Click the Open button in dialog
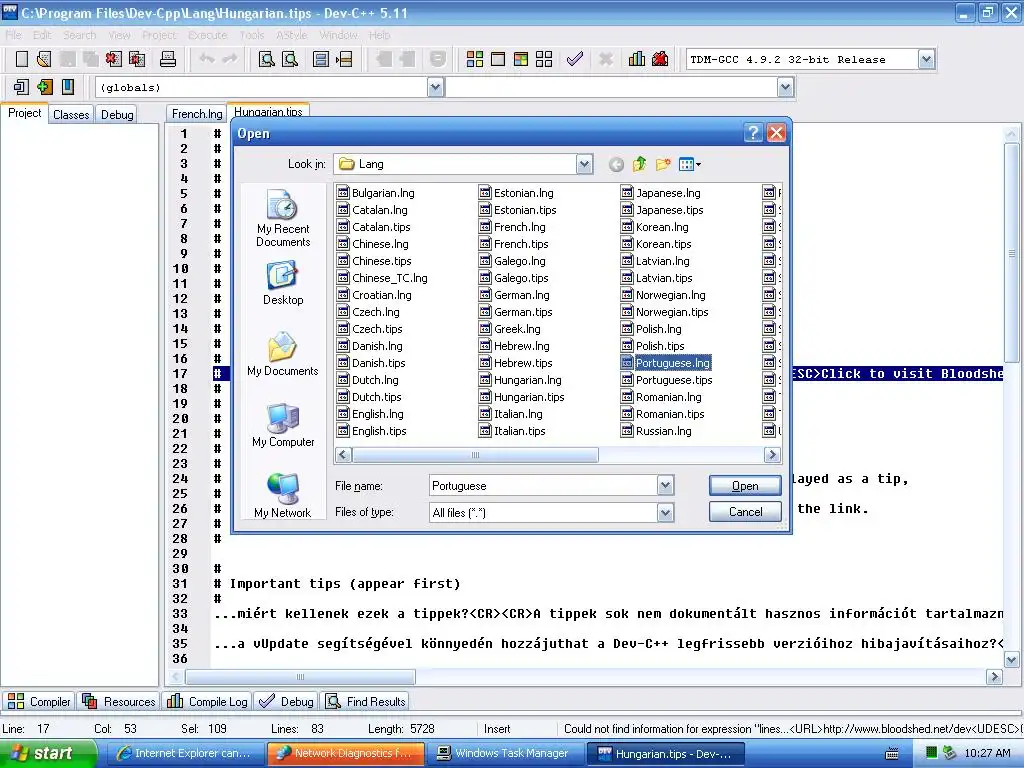 tap(745, 485)
